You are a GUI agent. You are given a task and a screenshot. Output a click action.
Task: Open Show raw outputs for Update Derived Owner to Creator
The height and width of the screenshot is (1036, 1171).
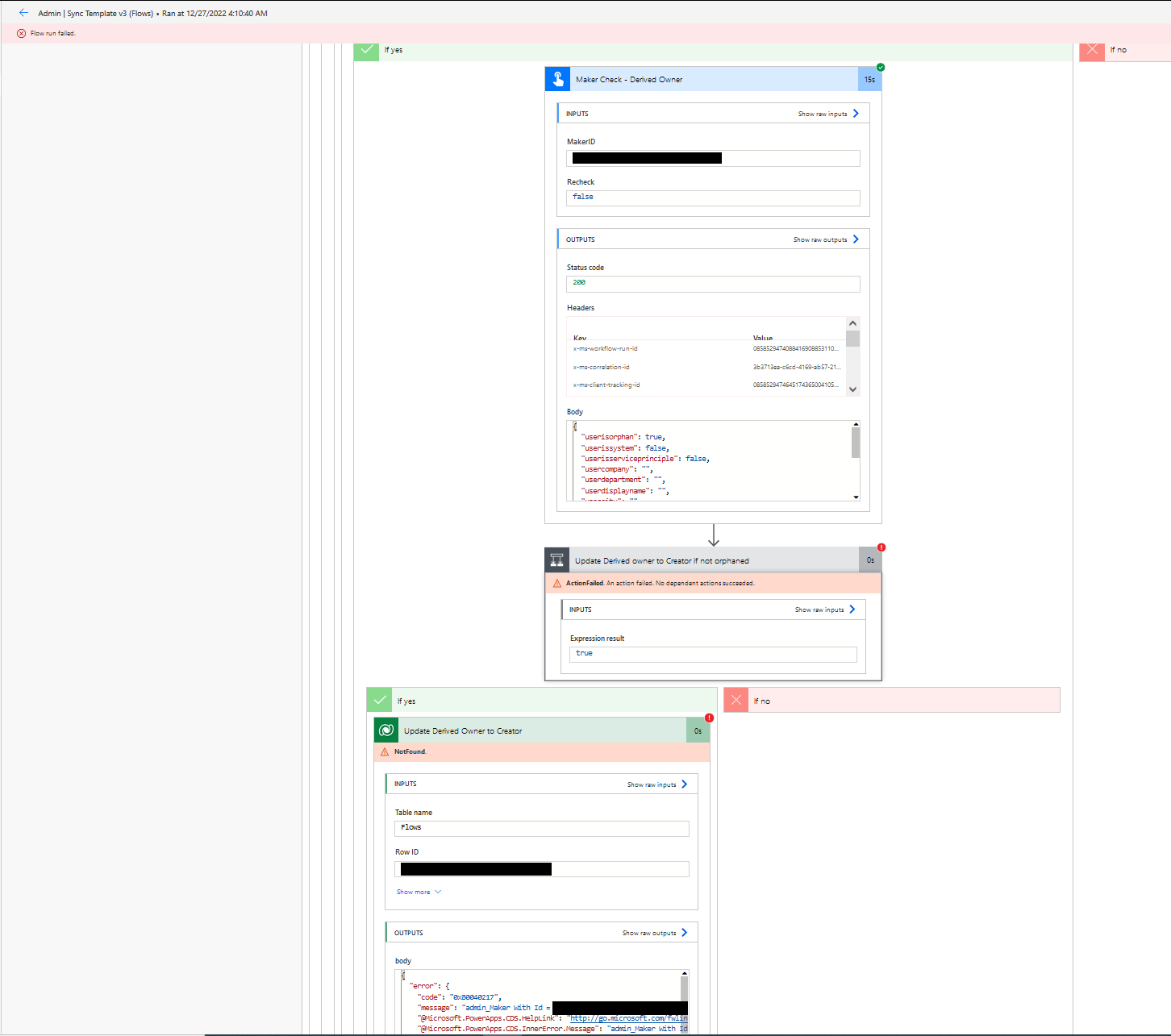click(x=653, y=932)
